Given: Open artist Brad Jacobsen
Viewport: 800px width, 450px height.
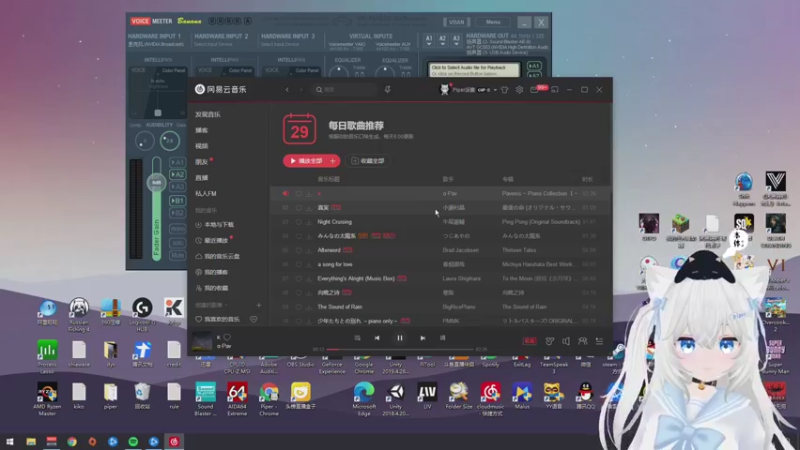Looking at the screenshot, I should point(460,250).
